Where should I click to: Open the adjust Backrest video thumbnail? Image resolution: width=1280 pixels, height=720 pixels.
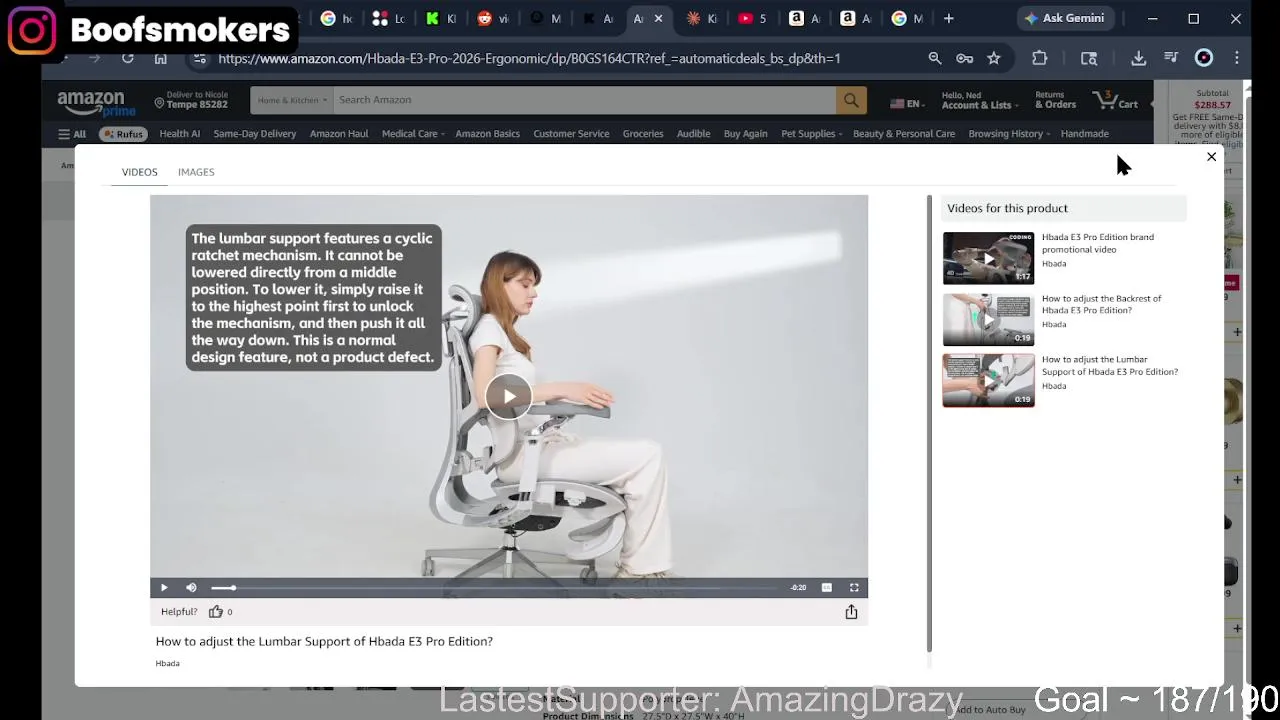(988, 319)
